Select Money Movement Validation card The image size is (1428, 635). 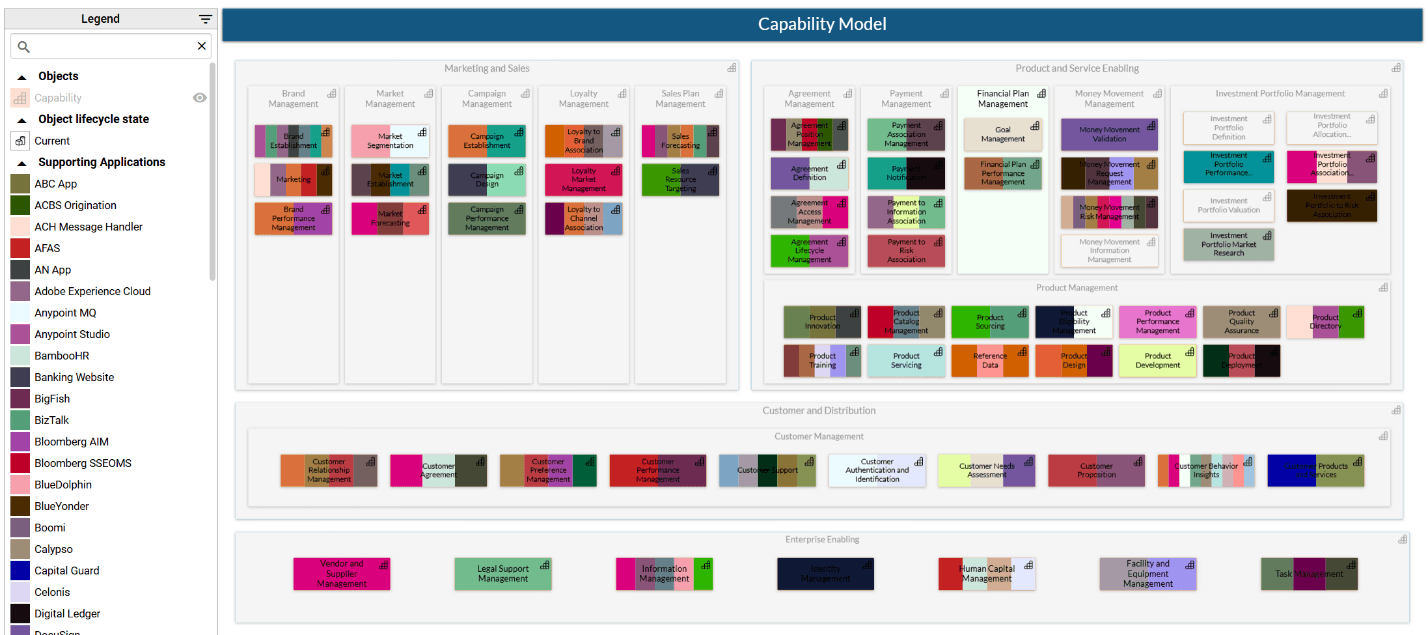pyautogui.click(x=1110, y=135)
